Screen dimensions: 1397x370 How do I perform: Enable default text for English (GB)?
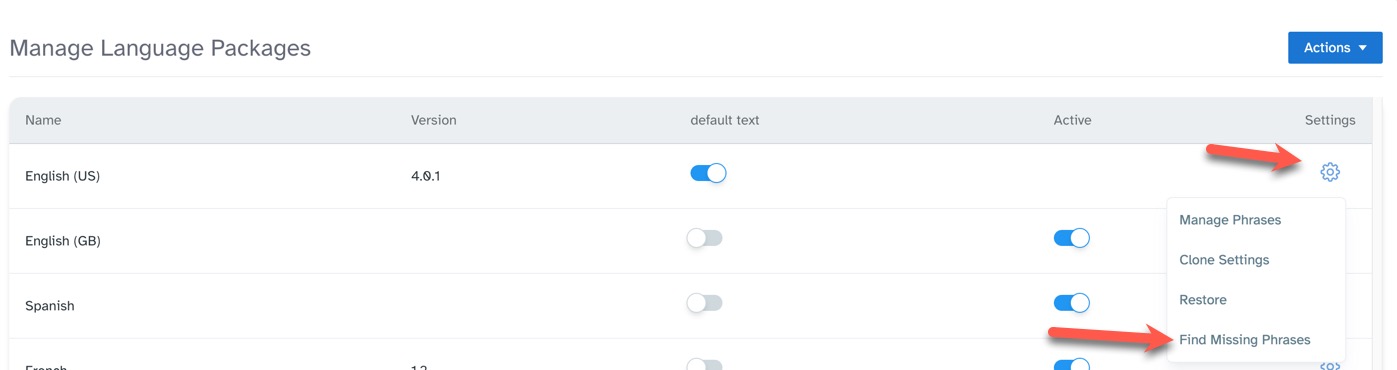704,238
